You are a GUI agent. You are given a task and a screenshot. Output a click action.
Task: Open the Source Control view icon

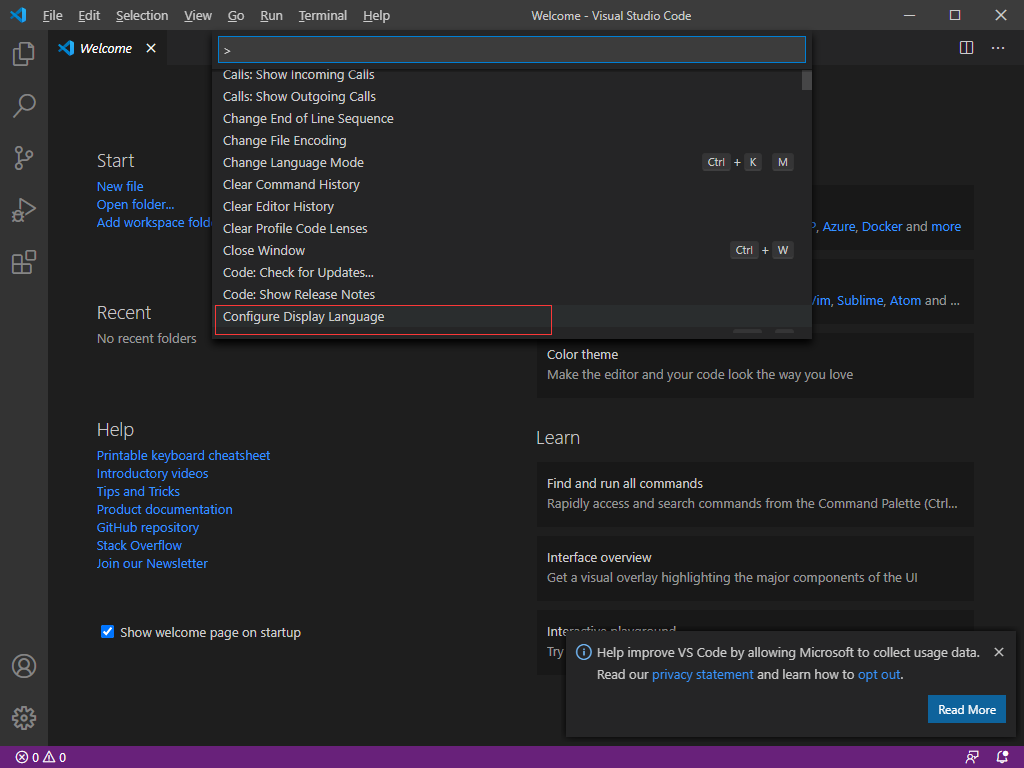coord(24,158)
